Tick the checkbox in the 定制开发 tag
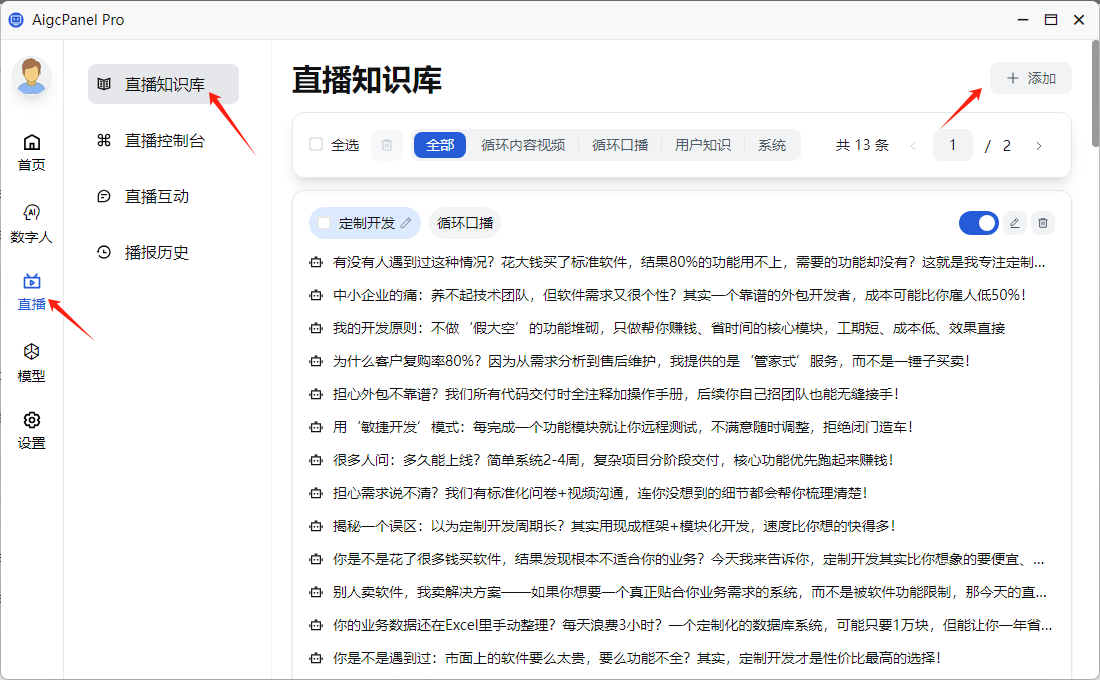The image size is (1100, 680). 324,223
